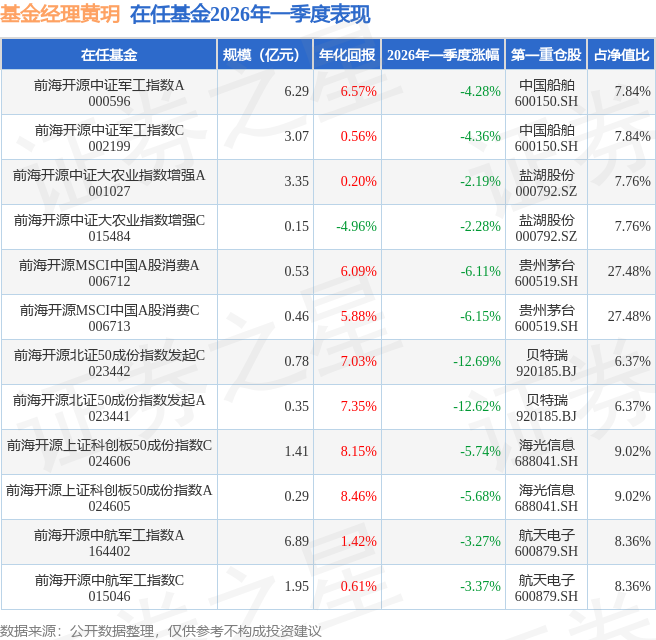Click the -4.28% quarterly change value

point(480,91)
